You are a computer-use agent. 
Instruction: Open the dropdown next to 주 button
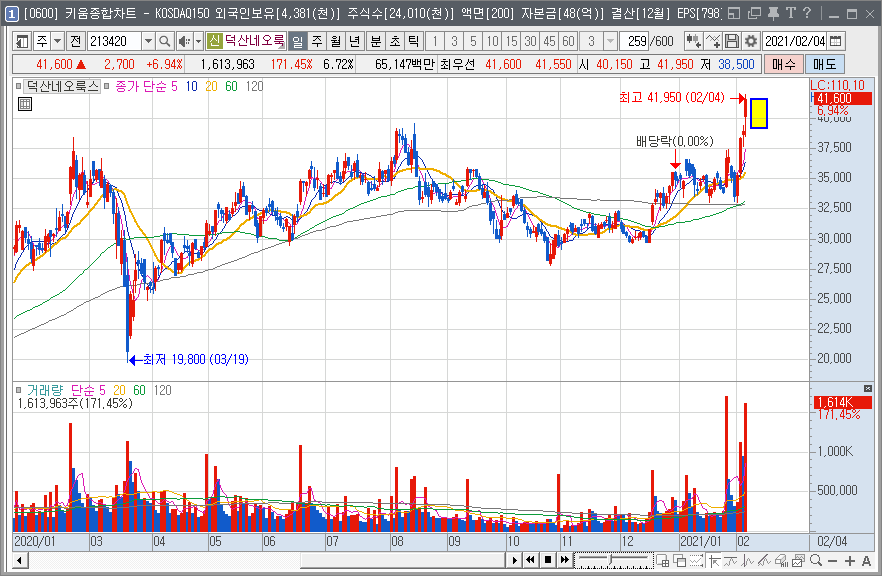point(57,41)
